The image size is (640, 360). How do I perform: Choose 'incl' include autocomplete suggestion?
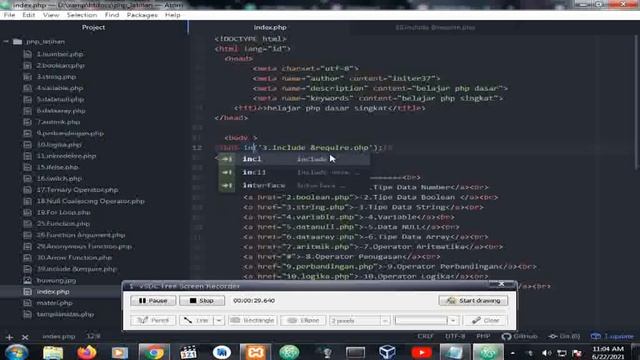point(294,159)
